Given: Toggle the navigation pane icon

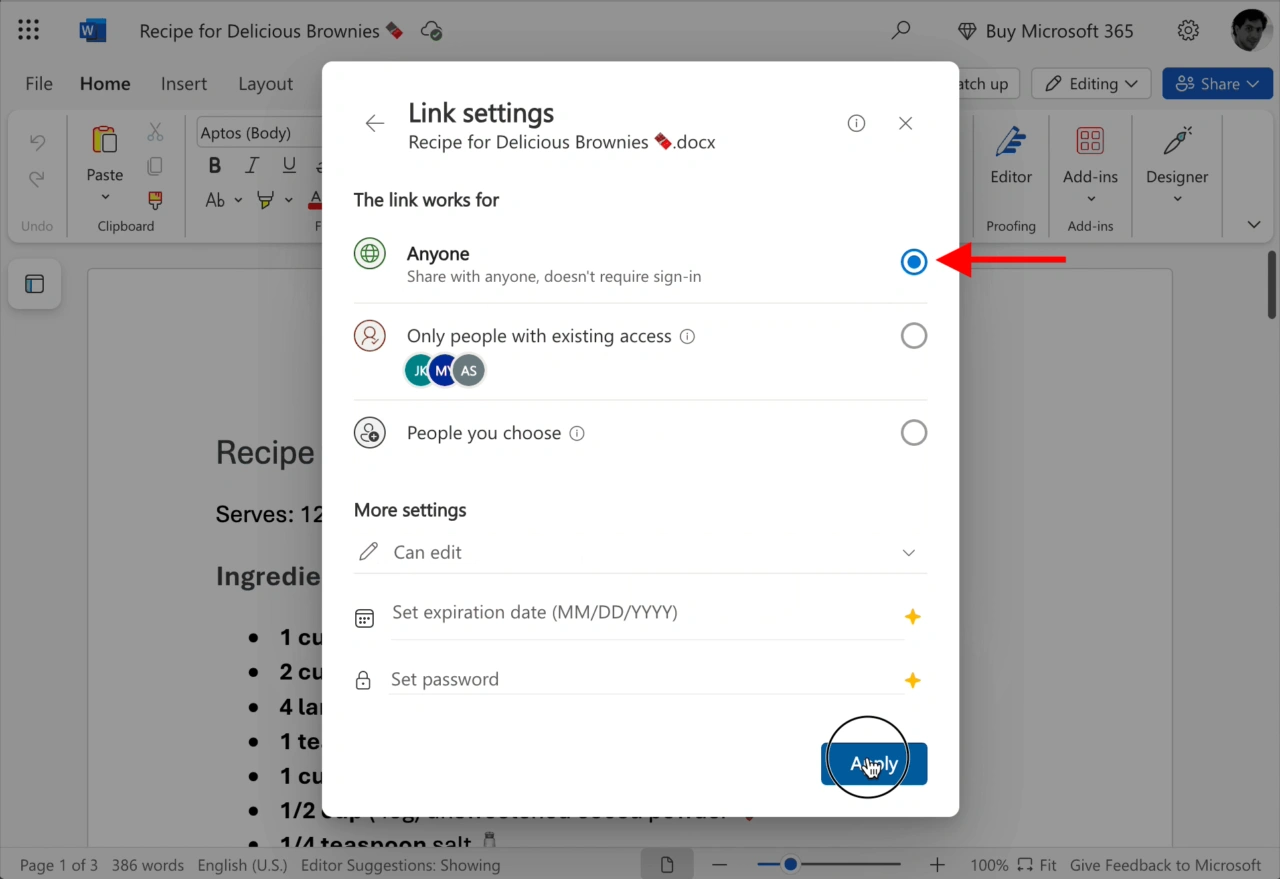Looking at the screenshot, I should tap(35, 284).
